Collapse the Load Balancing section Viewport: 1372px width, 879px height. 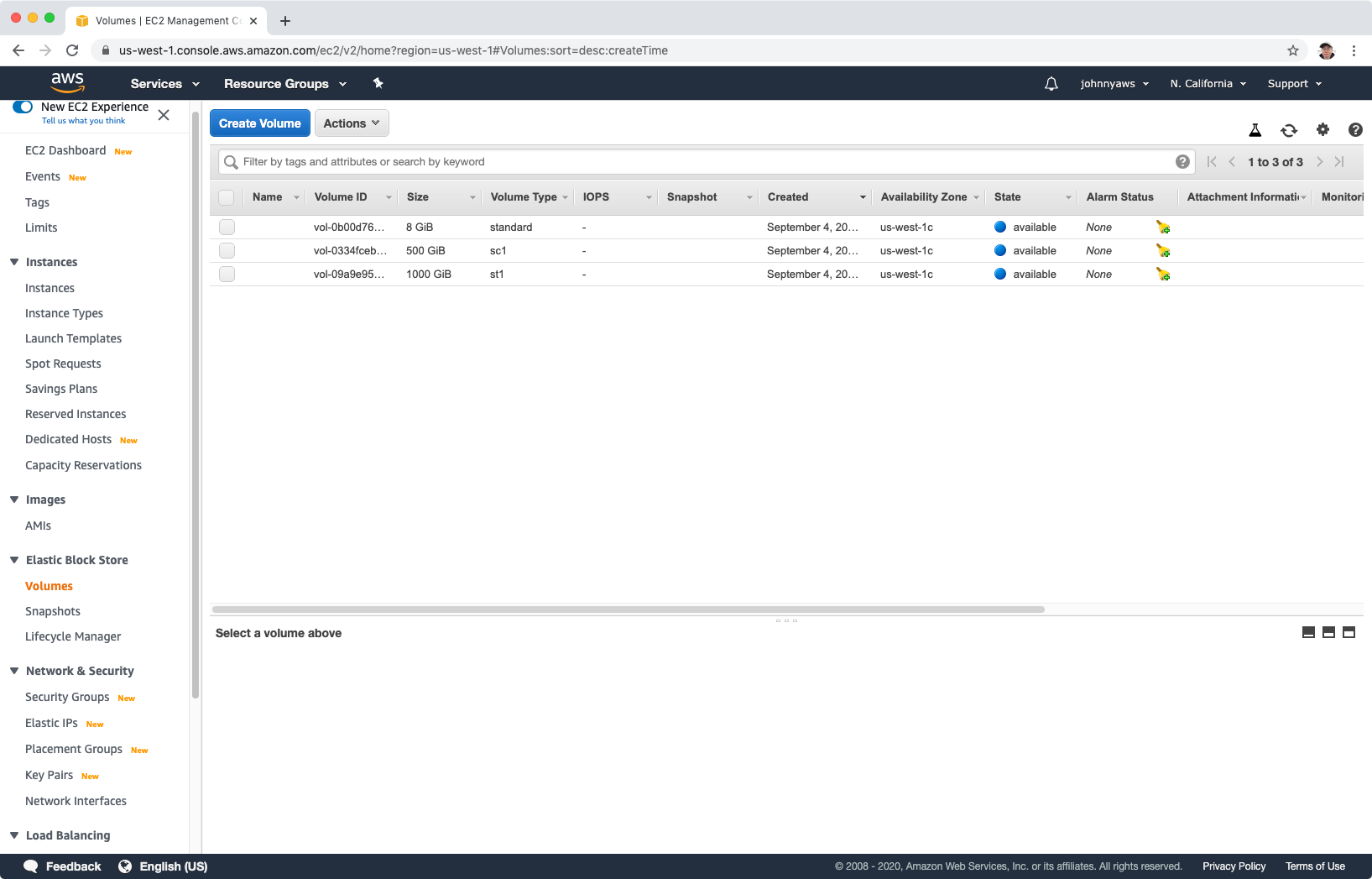click(14, 835)
